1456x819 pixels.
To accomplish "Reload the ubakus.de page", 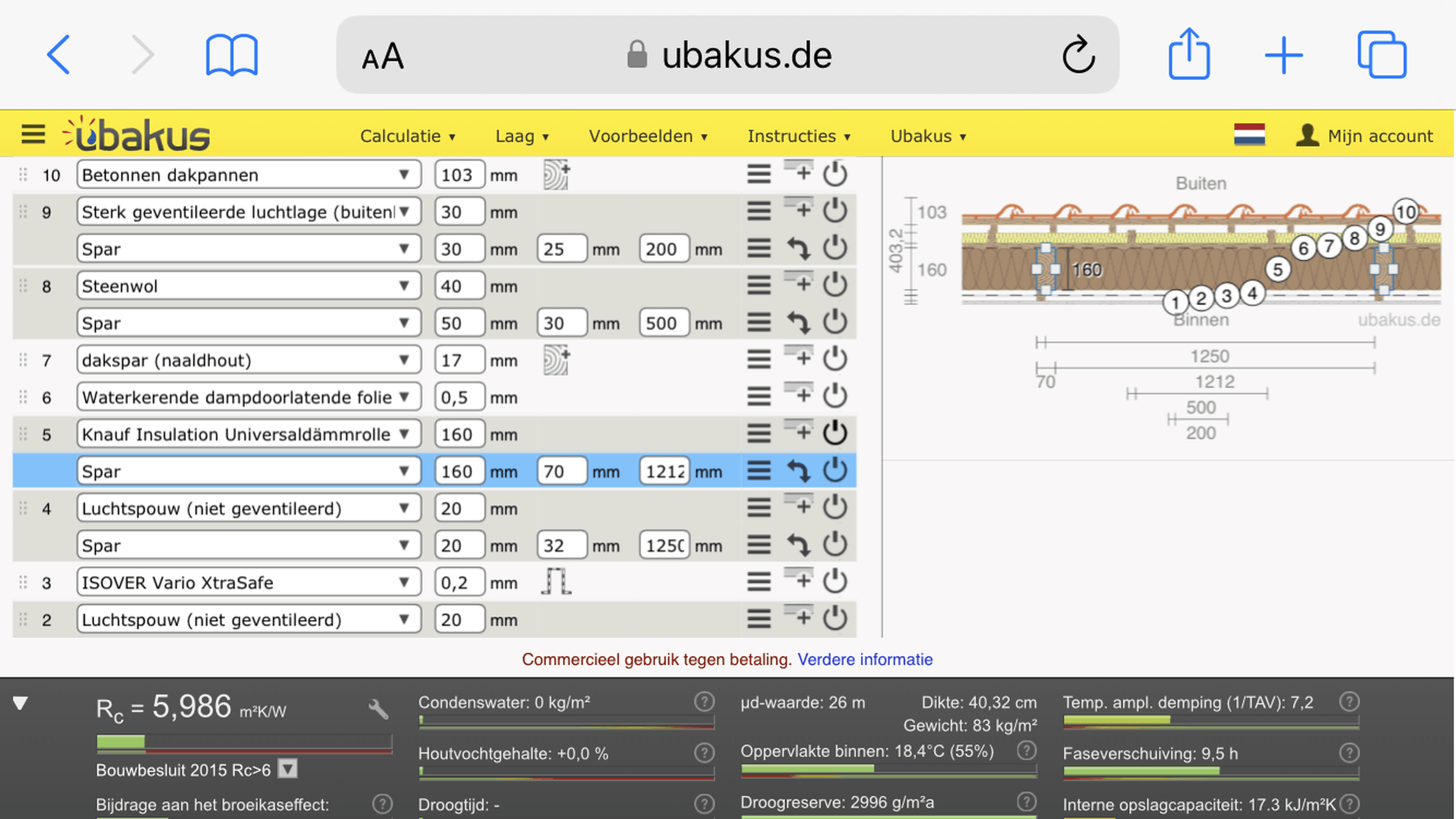I will [1078, 55].
